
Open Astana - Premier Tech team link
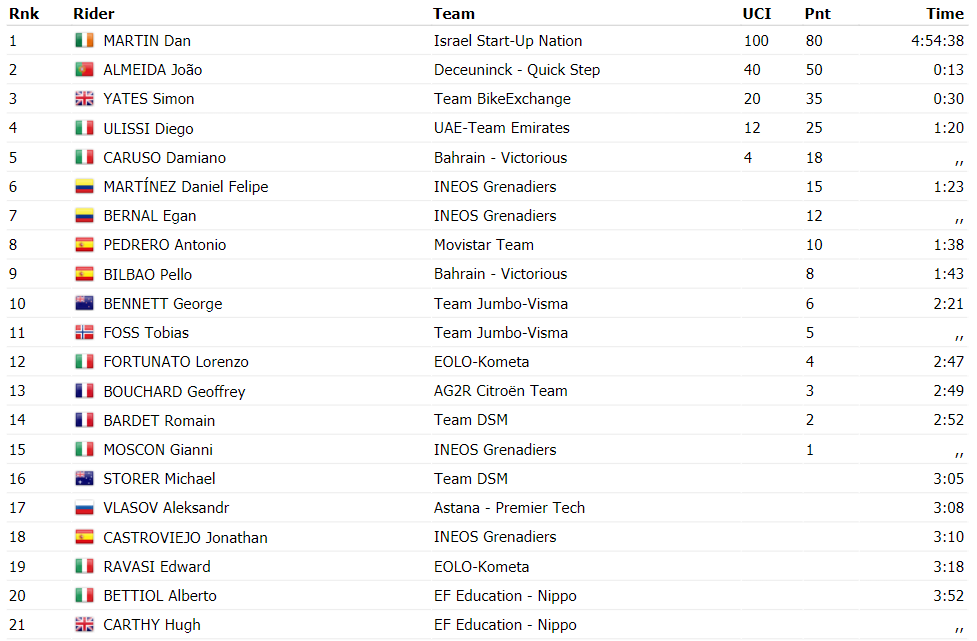(509, 508)
